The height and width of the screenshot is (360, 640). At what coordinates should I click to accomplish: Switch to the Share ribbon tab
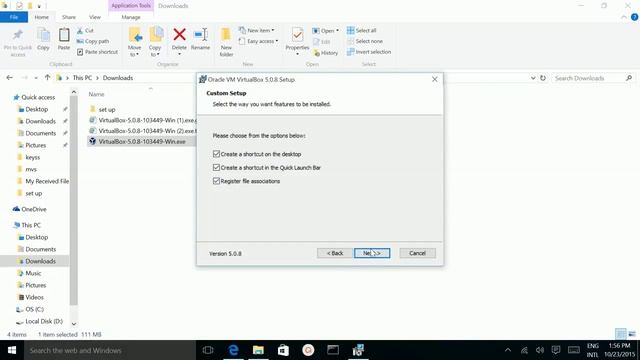point(69,17)
